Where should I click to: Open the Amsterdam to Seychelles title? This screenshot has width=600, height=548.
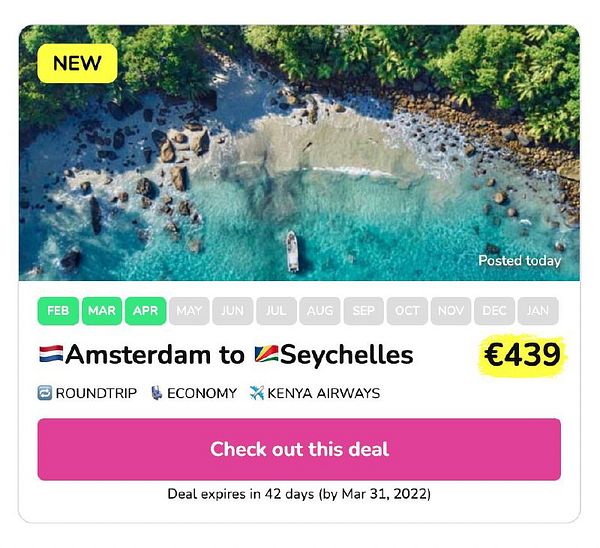point(240,355)
